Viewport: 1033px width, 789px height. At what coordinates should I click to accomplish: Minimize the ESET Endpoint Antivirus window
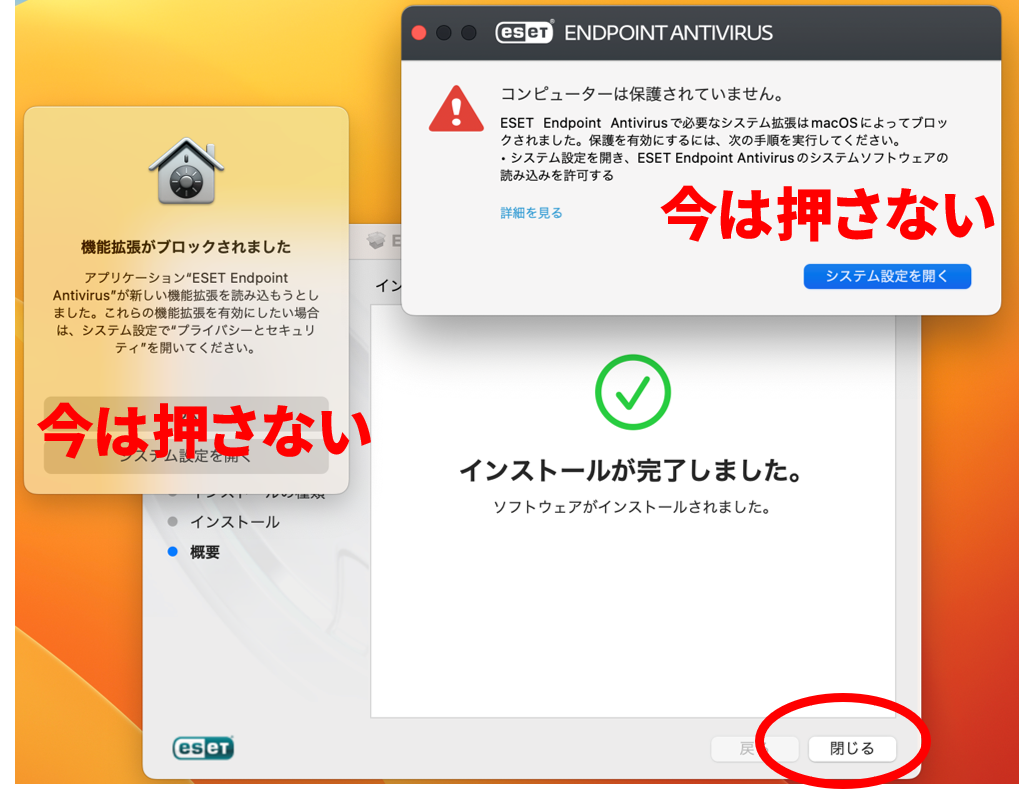pos(444,33)
